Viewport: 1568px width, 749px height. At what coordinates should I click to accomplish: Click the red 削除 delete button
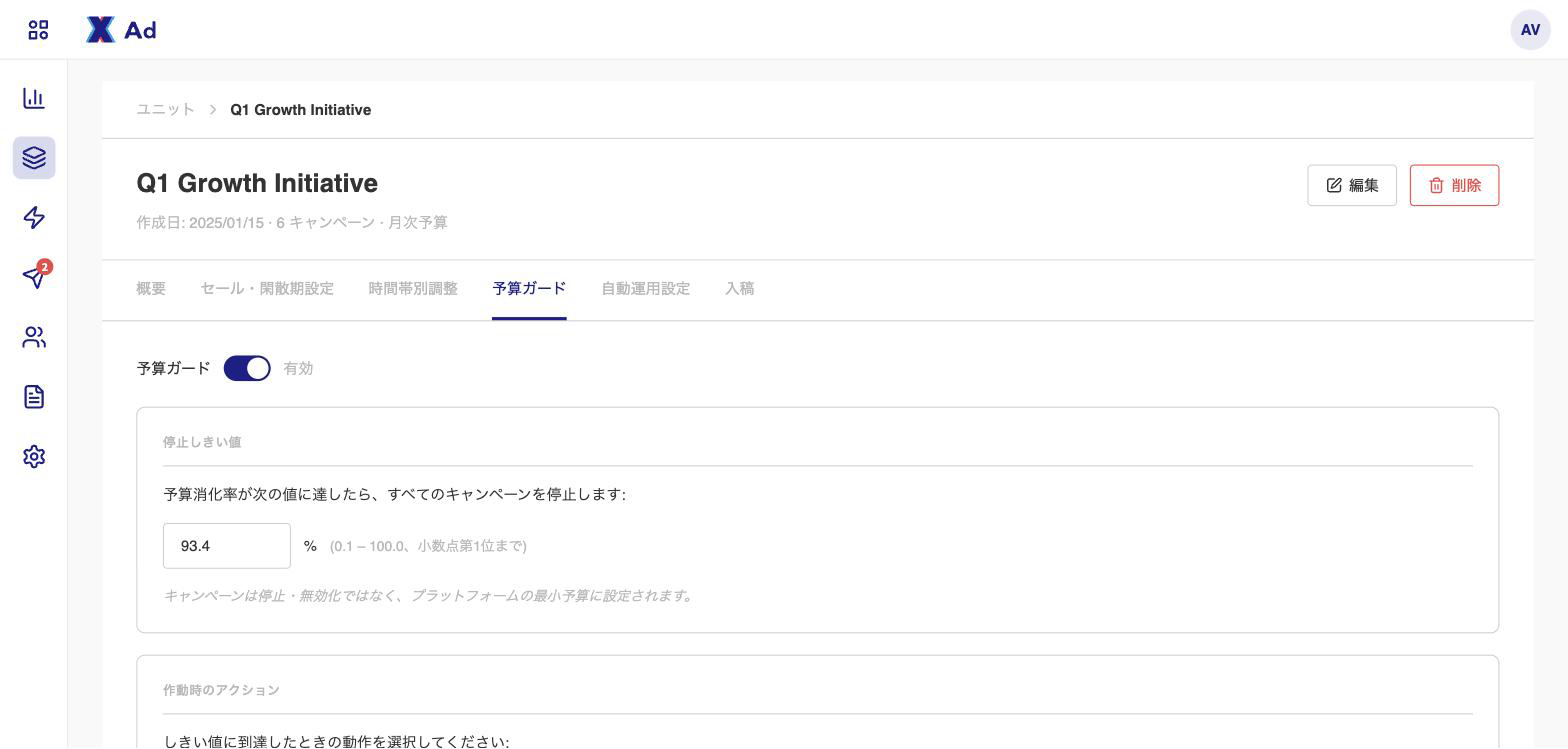(x=1454, y=186)
